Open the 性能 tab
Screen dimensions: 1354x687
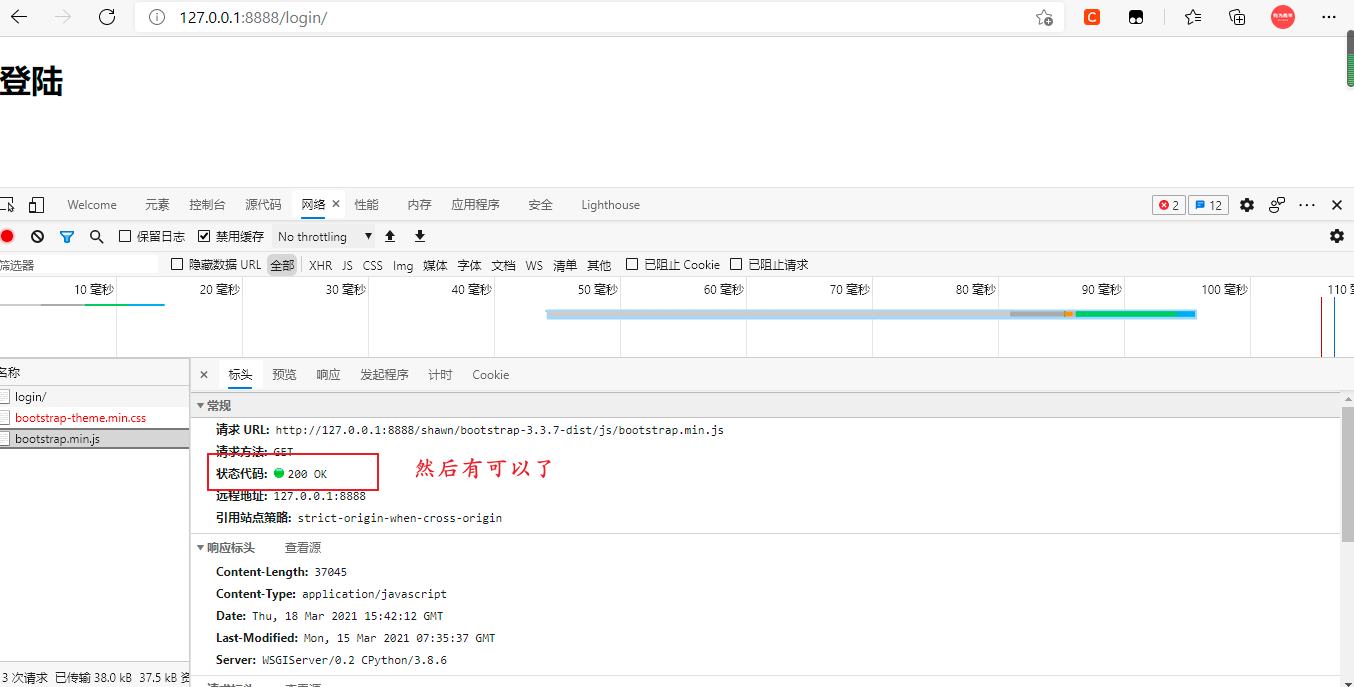(x=366, y=205)
